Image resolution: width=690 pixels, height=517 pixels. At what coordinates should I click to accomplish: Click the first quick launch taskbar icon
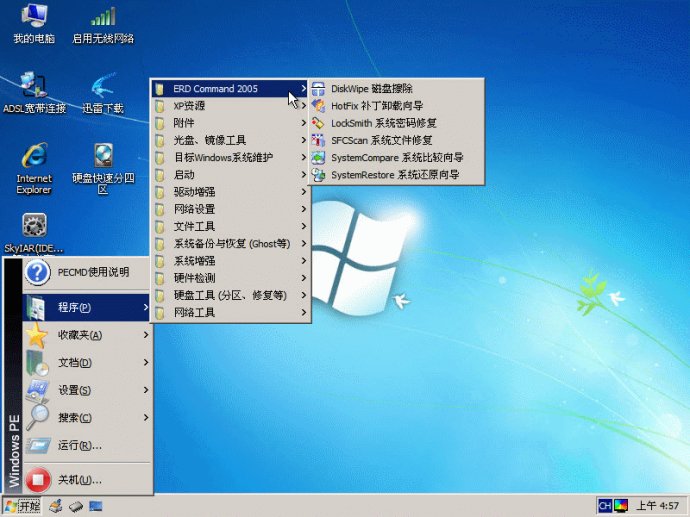pos(55,506)
